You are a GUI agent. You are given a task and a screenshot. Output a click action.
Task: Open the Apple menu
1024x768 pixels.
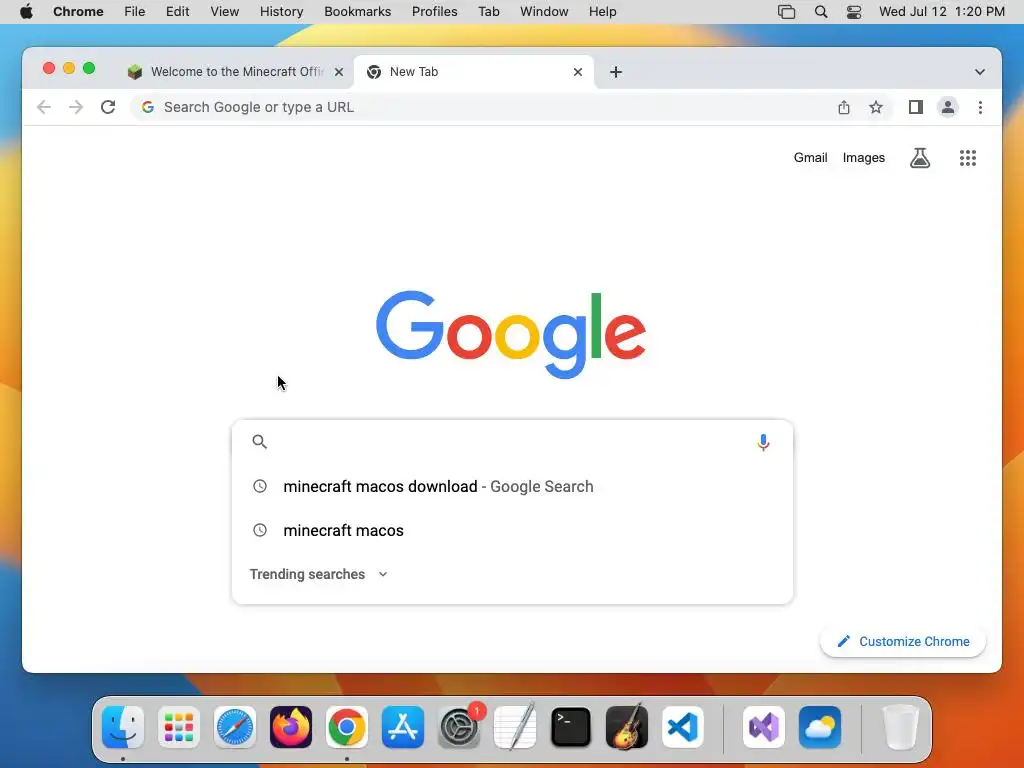tap(26, 12)
